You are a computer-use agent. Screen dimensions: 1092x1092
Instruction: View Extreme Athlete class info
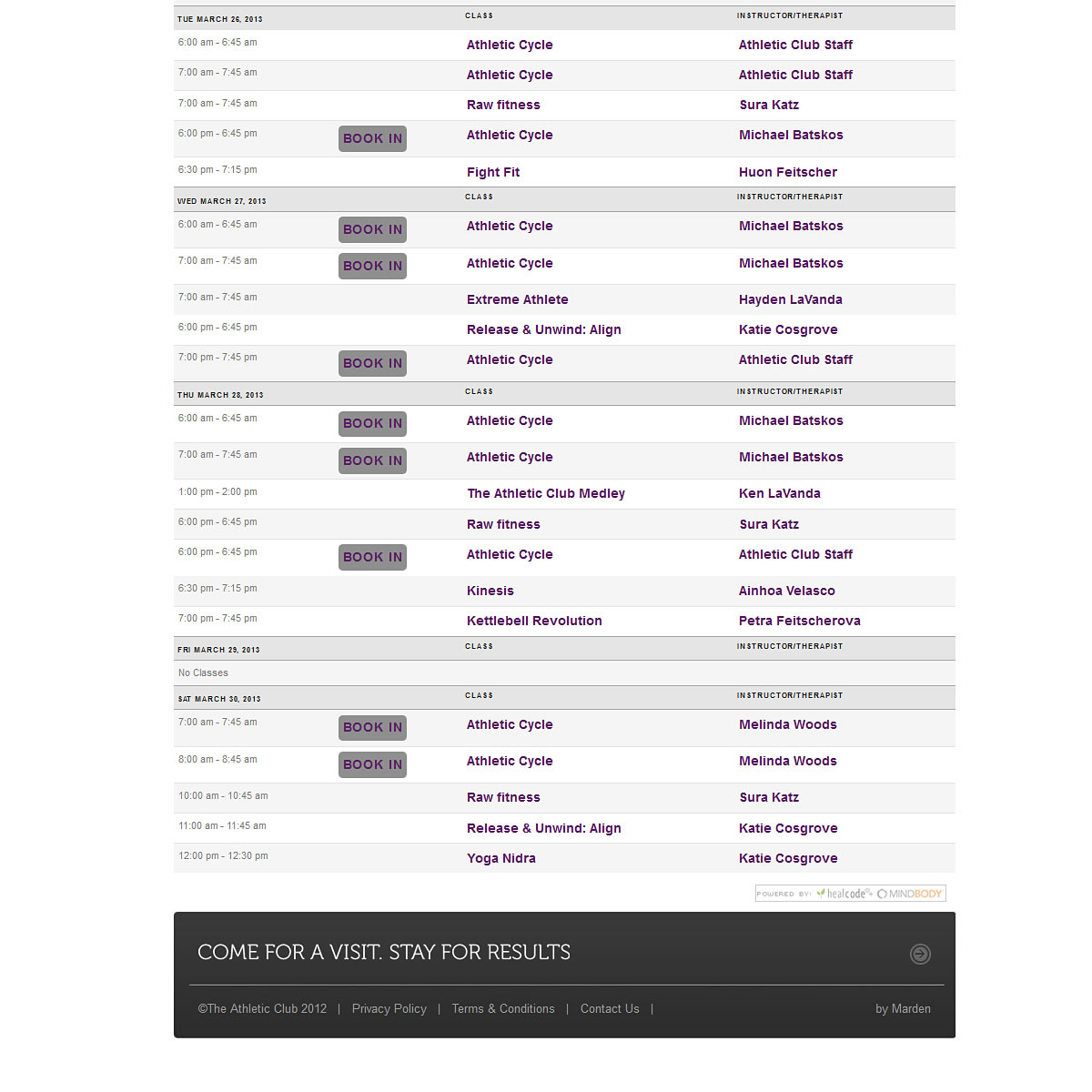[x=518, y=299]
